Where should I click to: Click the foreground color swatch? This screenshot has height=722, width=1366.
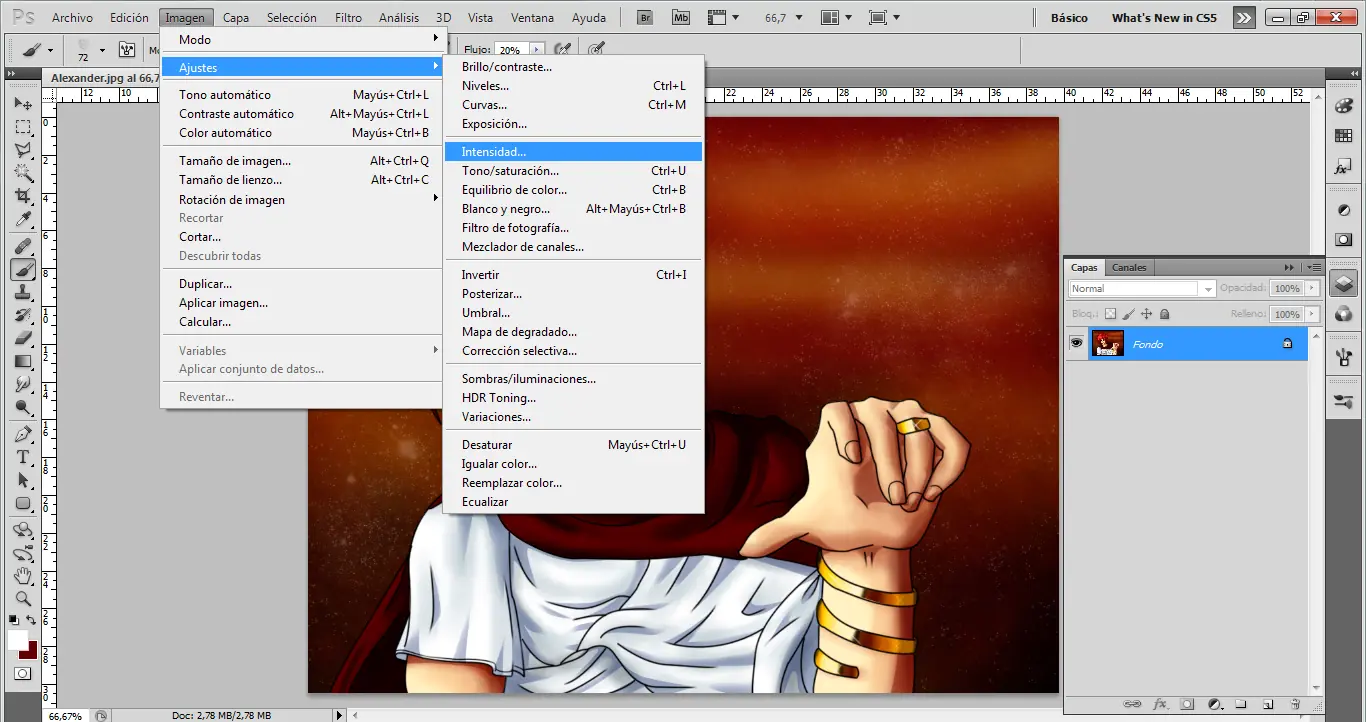[17, 639]
